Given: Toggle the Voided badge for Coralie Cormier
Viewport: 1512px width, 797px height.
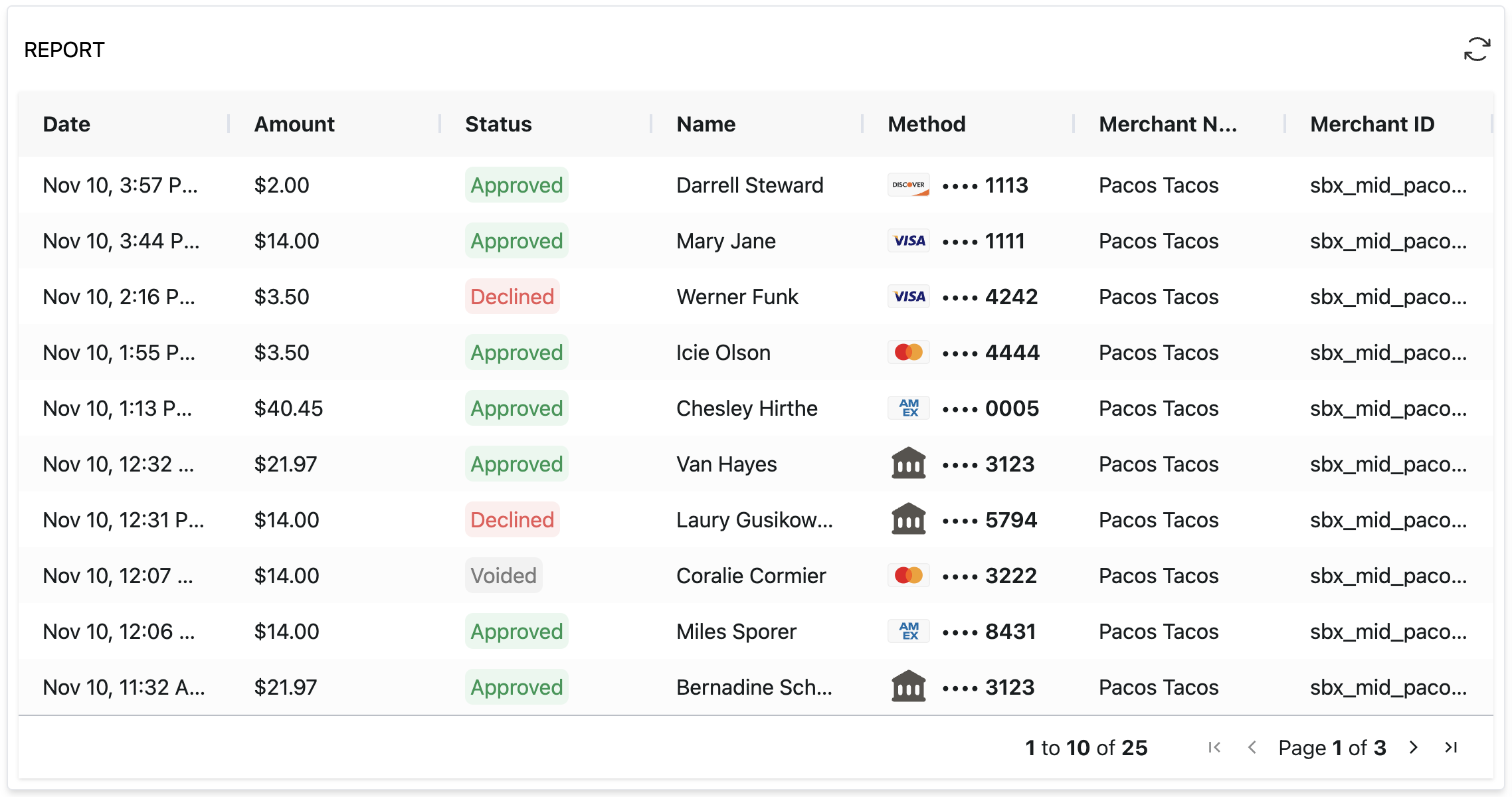Looking at the screenshot, I should click(504, 575).
